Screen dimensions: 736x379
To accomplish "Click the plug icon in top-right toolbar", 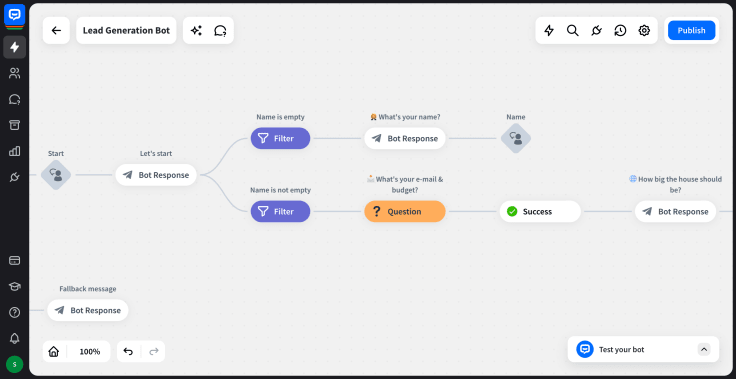I will [597, 31].
